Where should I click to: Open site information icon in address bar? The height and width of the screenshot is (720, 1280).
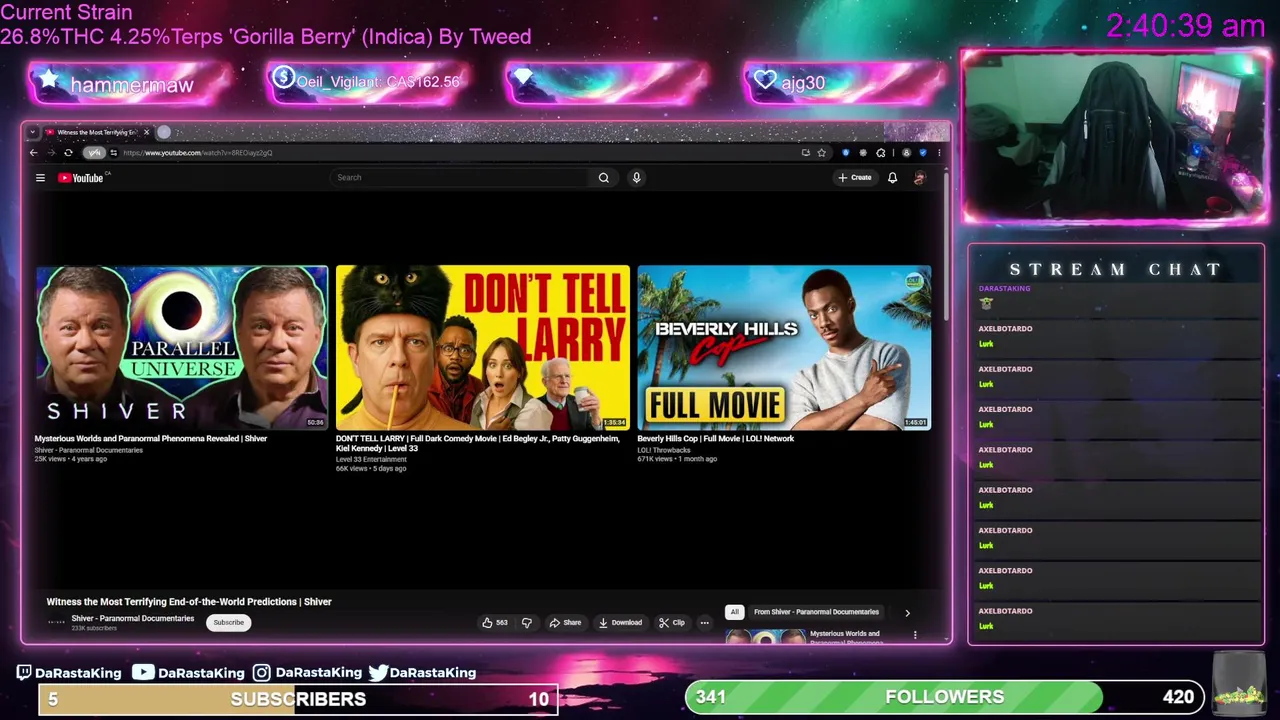113,153
